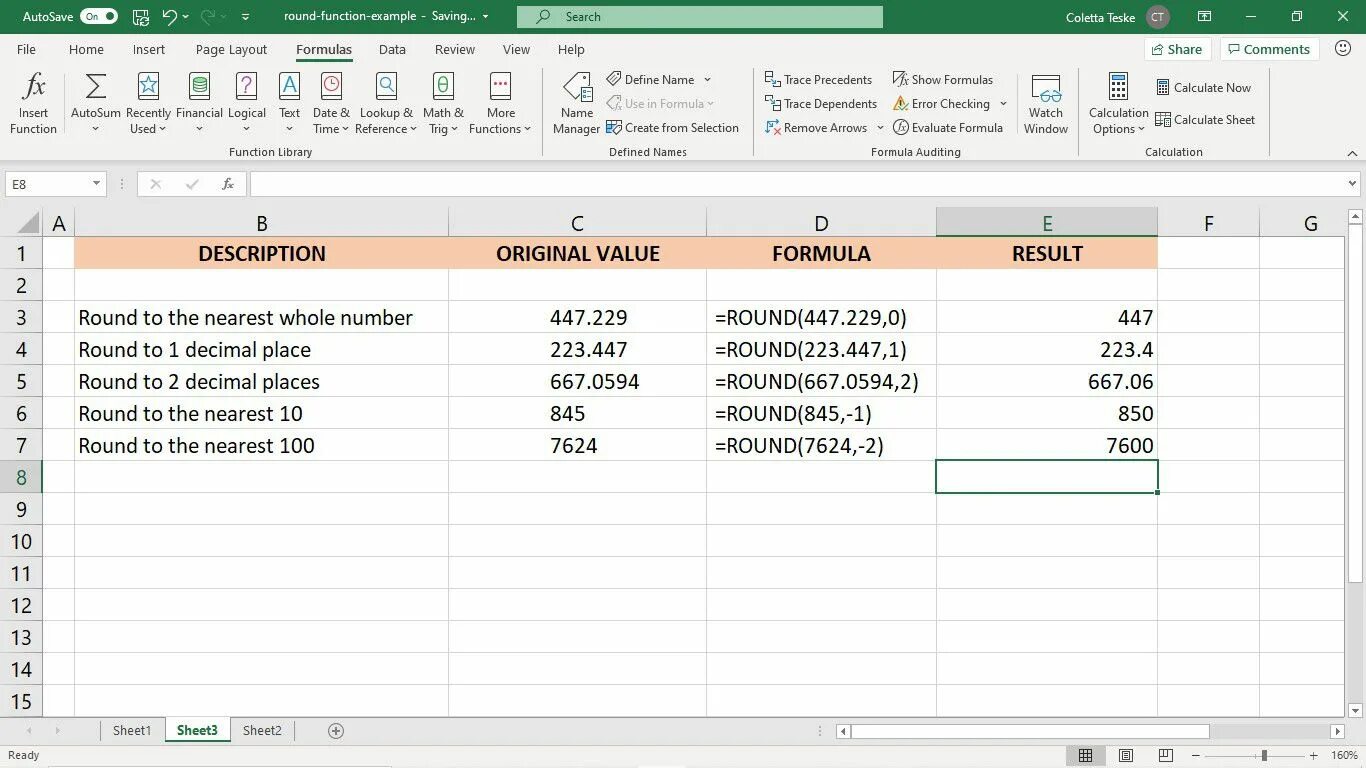Toggle the AutoSave switch
The height and width of the screenshot is (768, 1366).
[98, 17]
